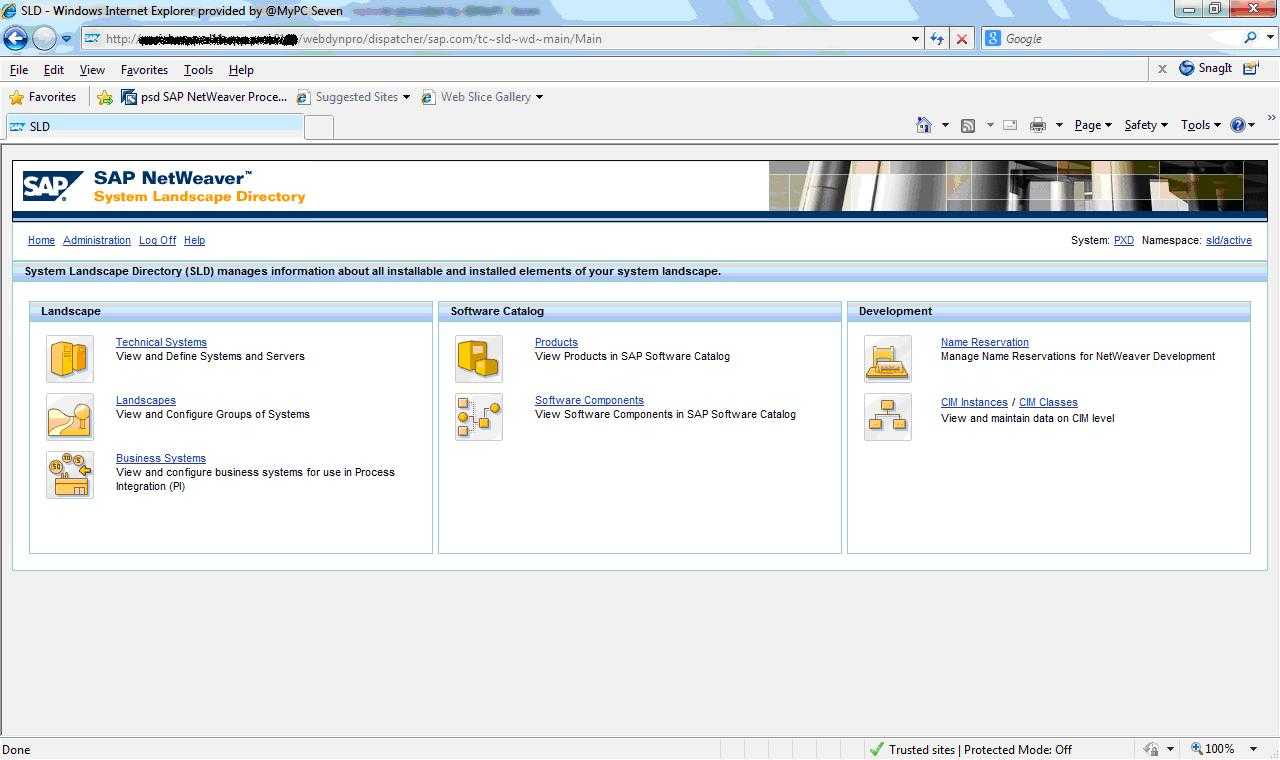Select the SLD browser tab

154,126
